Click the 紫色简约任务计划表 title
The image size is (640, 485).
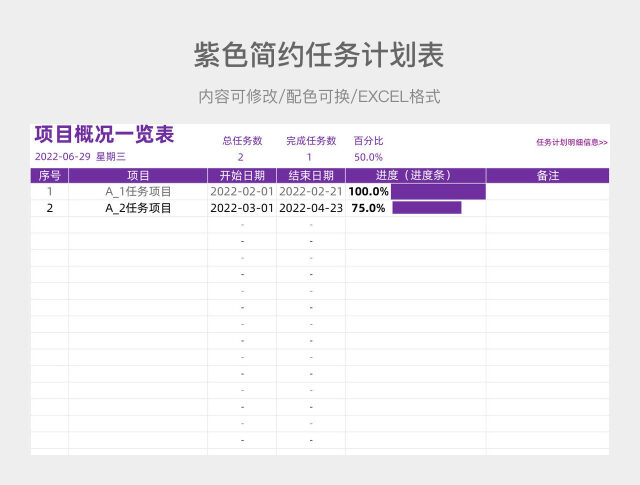(319, 56)
